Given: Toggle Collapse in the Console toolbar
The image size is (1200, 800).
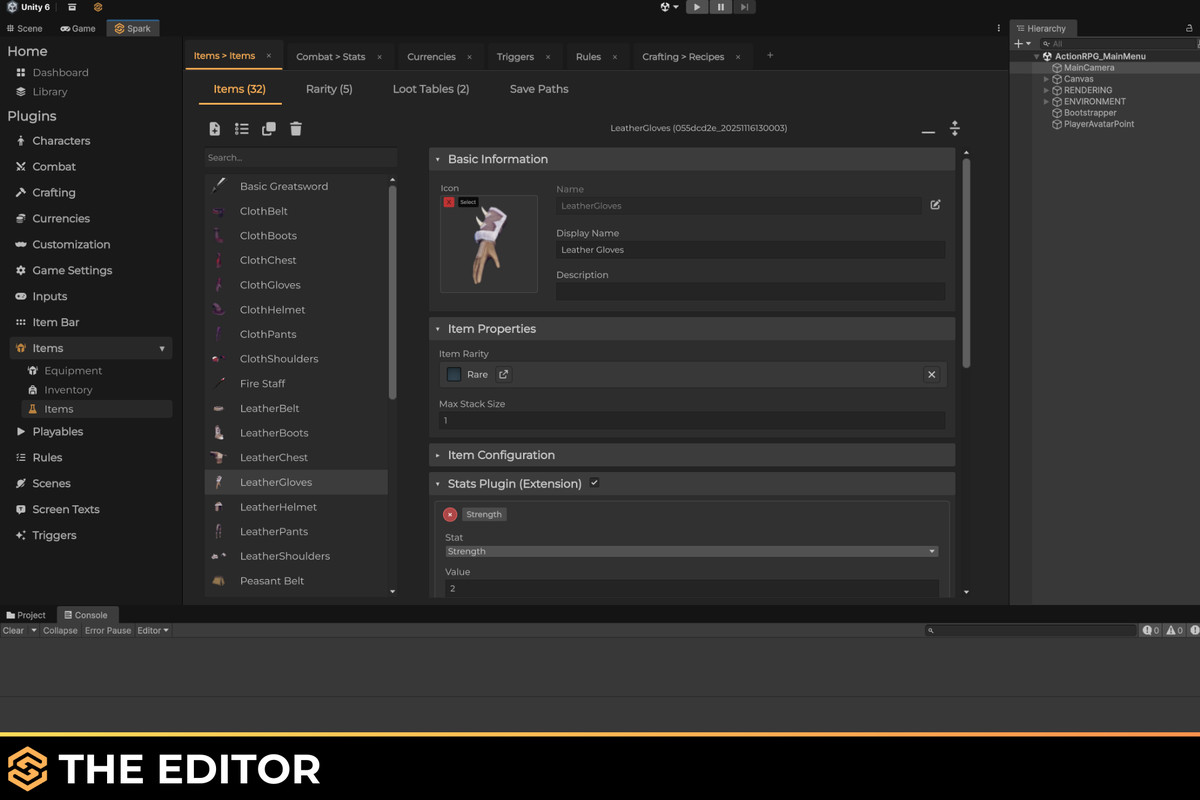Looking at the screenshot, I should [60, 630].
